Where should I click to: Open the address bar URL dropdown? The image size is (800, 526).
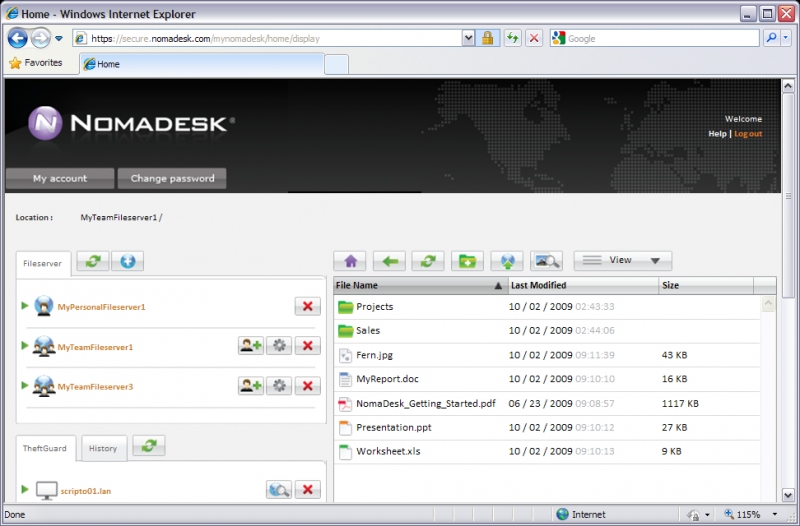[x=468, y=38]
